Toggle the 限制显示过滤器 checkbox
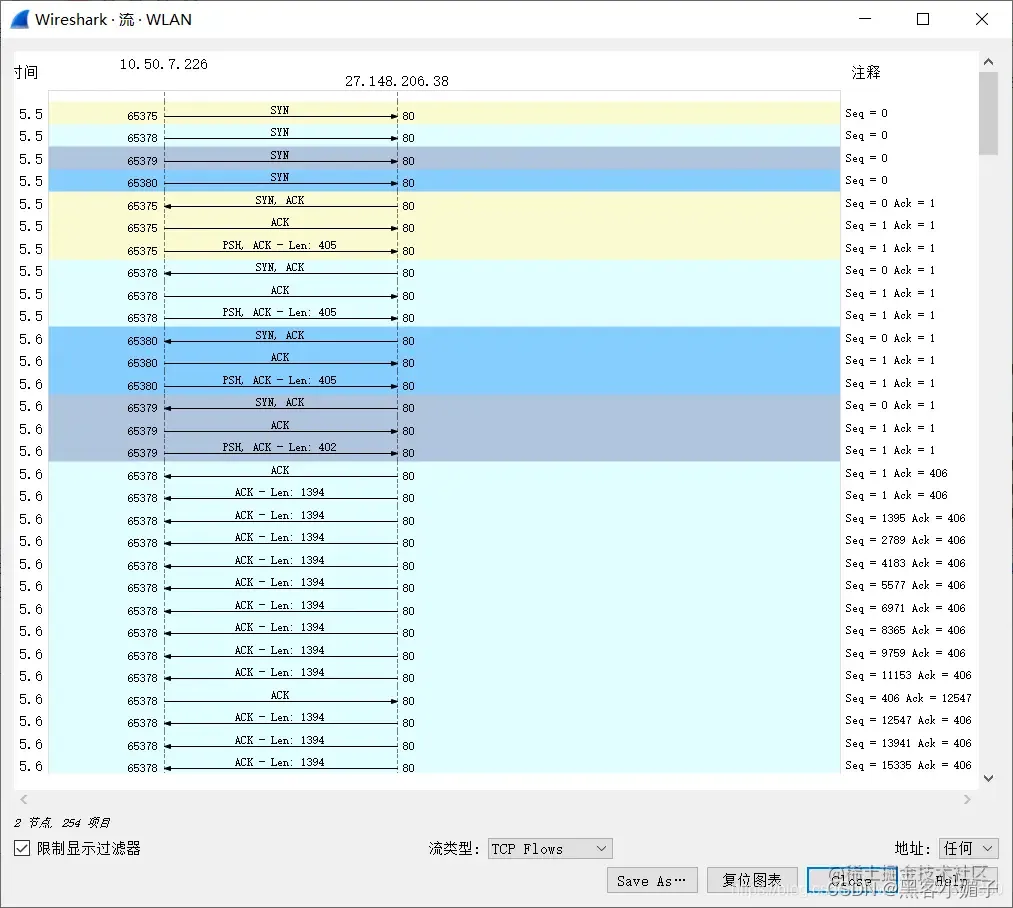Viewport: 1013px width, 908px height. pos(22,848)
